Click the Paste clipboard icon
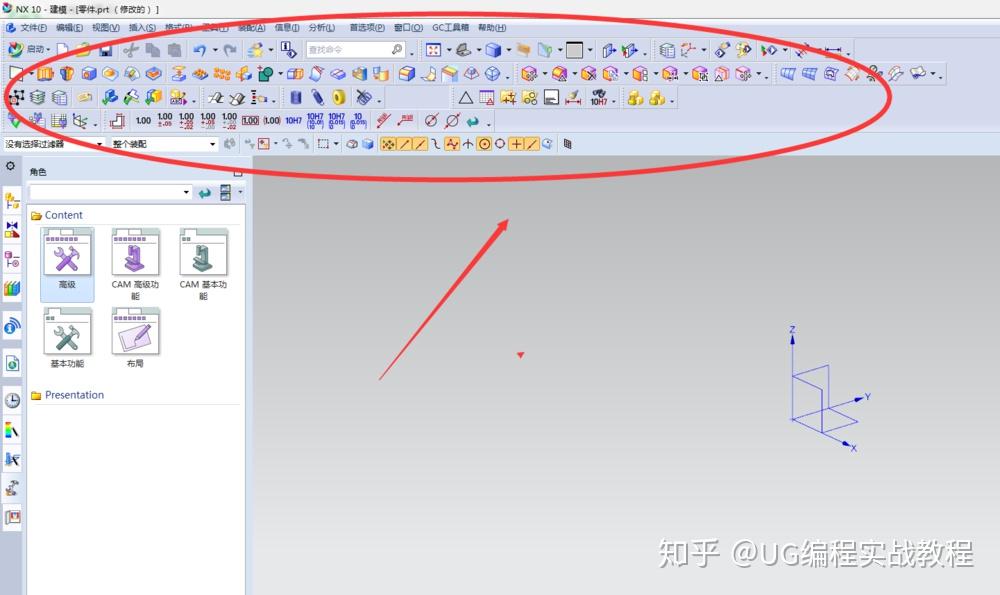Screen dimensions: 1000x595 (x=174, y=50)
